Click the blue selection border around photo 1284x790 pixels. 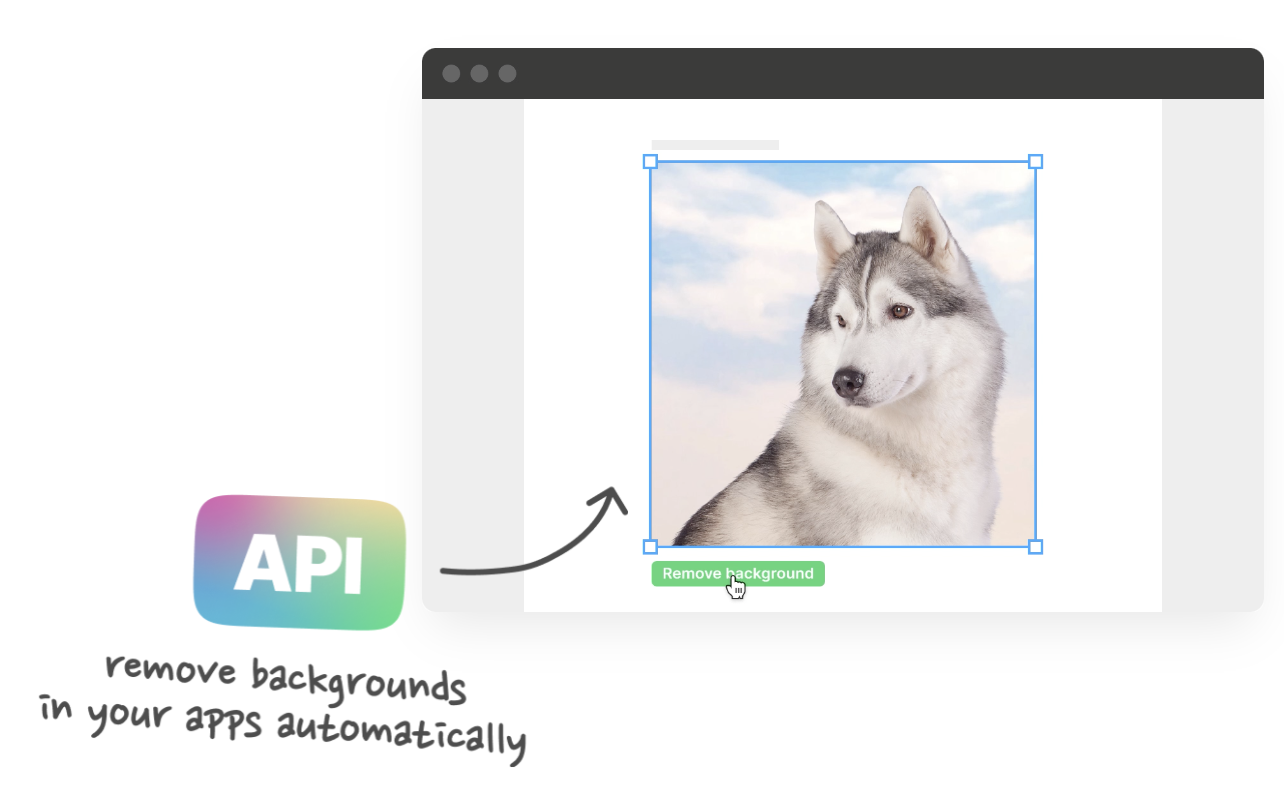843,161
